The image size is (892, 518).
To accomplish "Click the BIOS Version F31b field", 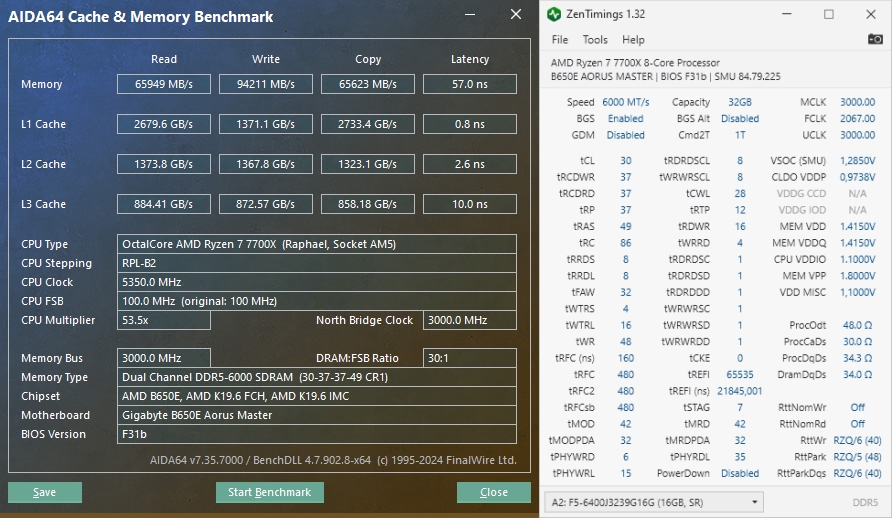I will [317, 434].
